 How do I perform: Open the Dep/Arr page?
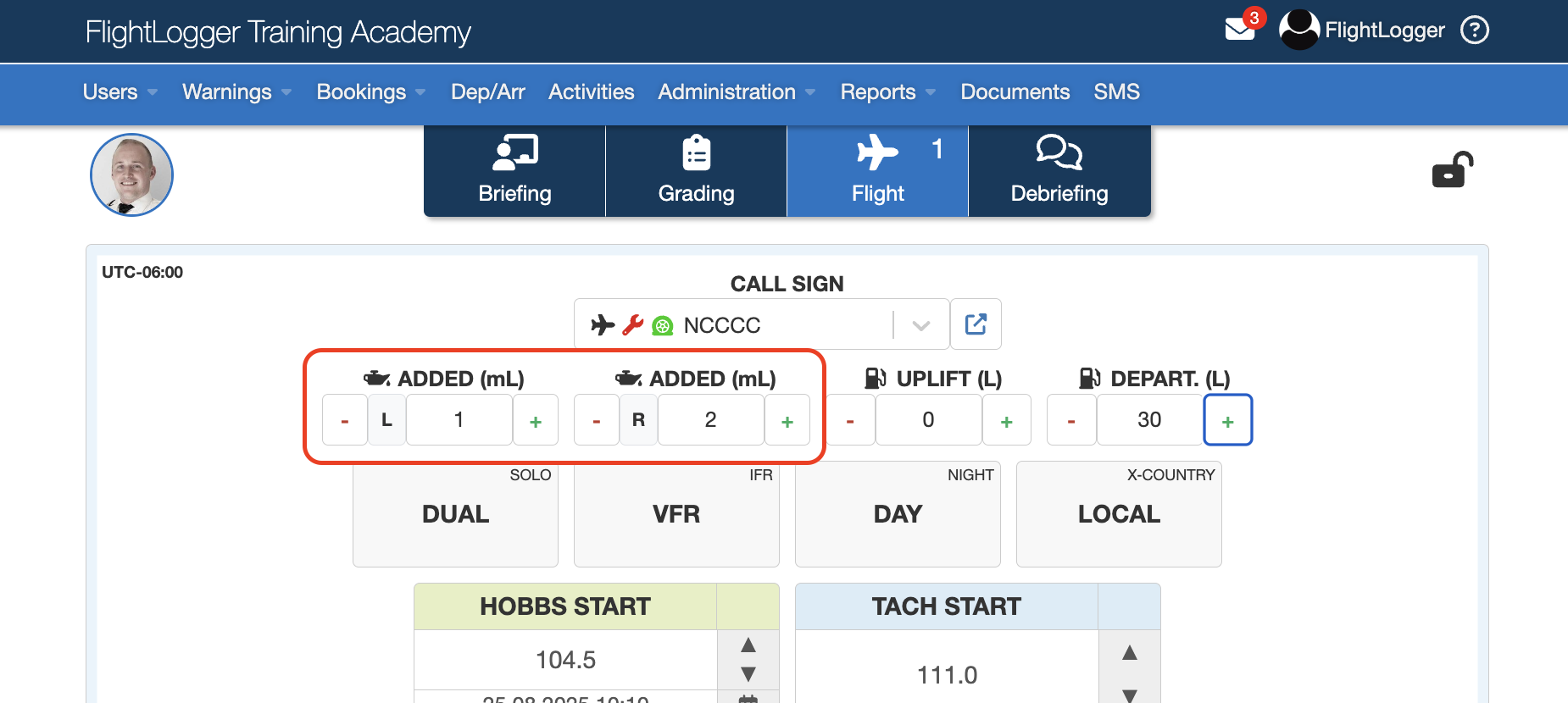pyautogui.click(x=487, y=91)
